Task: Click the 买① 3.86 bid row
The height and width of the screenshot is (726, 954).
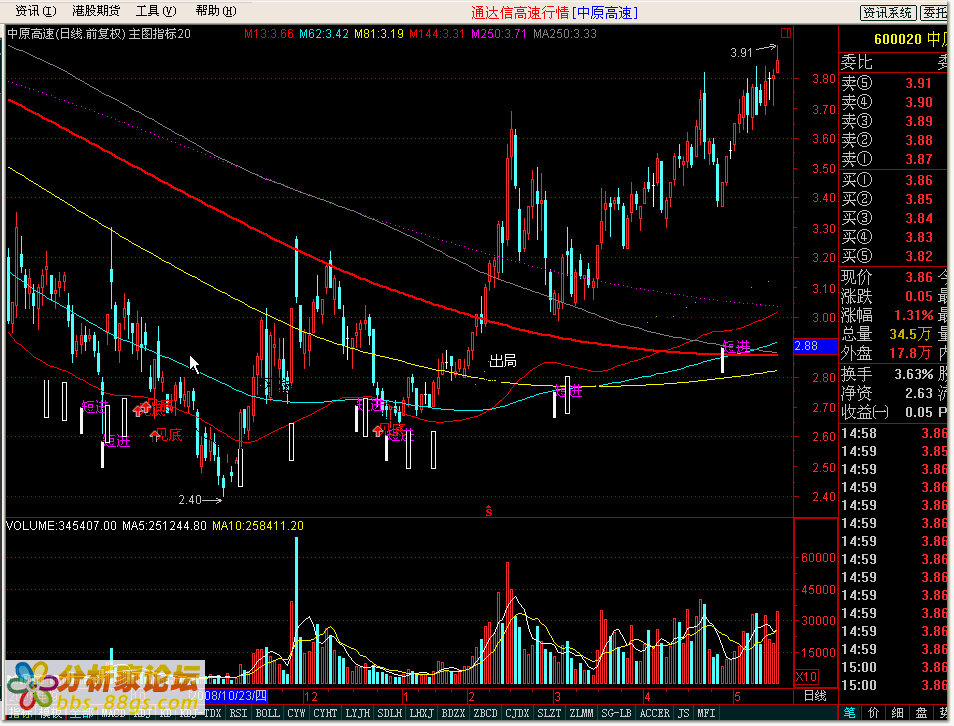Action: (x=894, y=180)
